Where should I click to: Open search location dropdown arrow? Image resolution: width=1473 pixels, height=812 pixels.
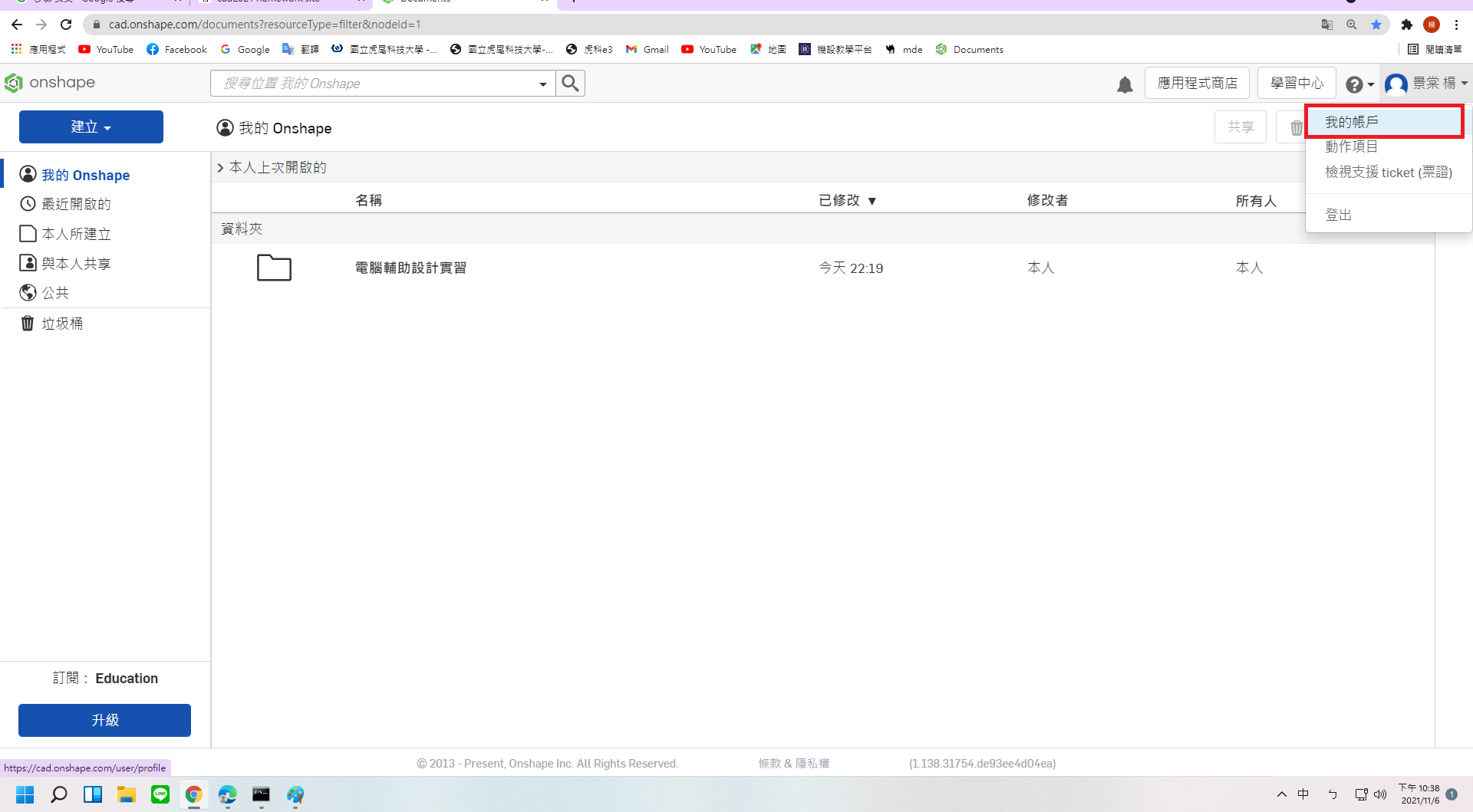tap(543, 84)
